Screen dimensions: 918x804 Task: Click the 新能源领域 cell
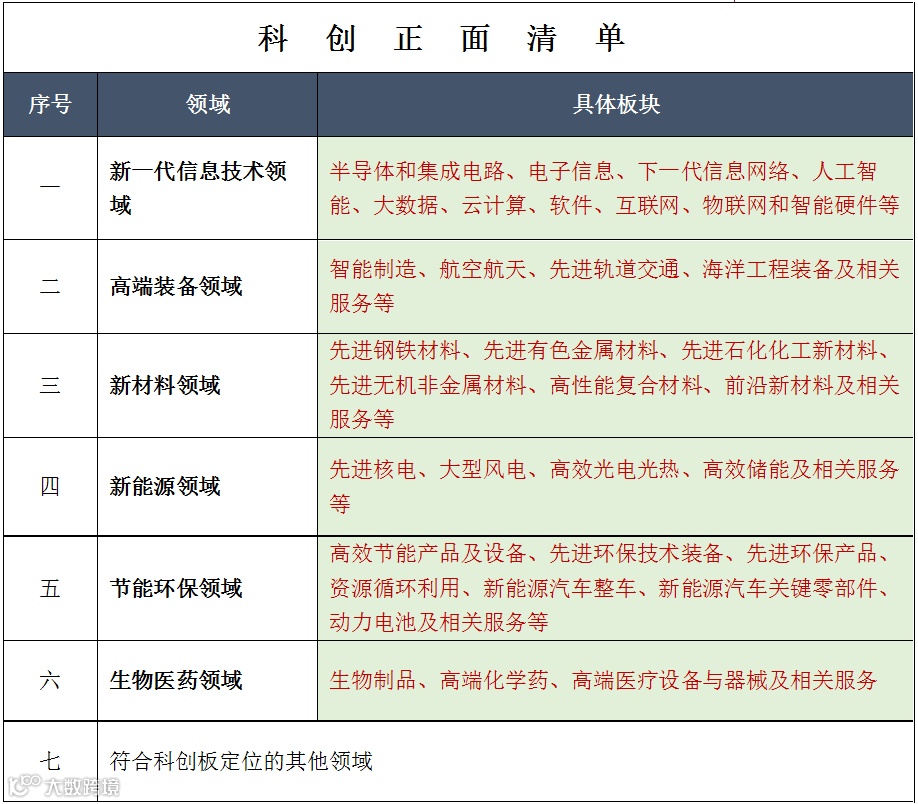pos(207,486)
